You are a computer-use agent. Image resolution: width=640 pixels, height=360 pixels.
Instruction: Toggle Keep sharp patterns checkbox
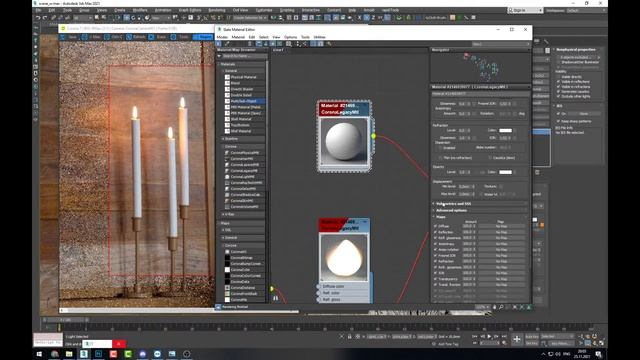pyautogui.click(x=558, y=121)
